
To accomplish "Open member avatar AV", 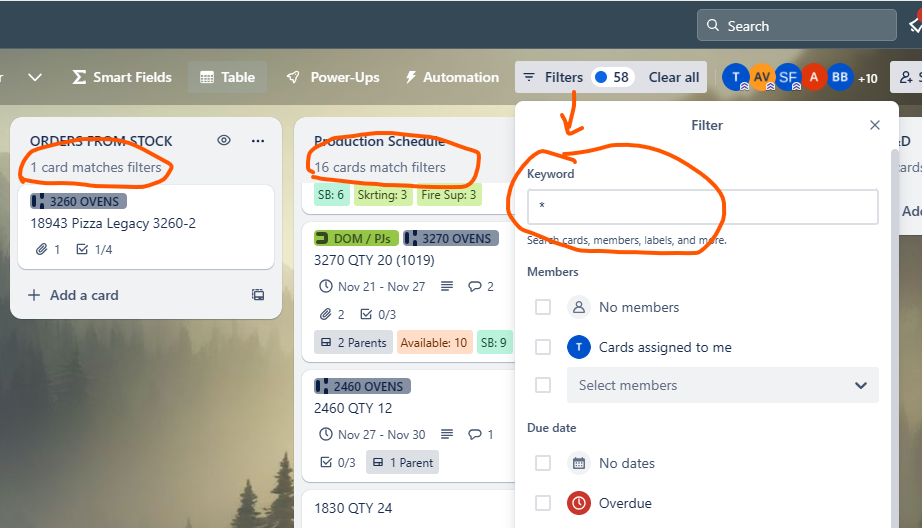I will tap(761, 77).
